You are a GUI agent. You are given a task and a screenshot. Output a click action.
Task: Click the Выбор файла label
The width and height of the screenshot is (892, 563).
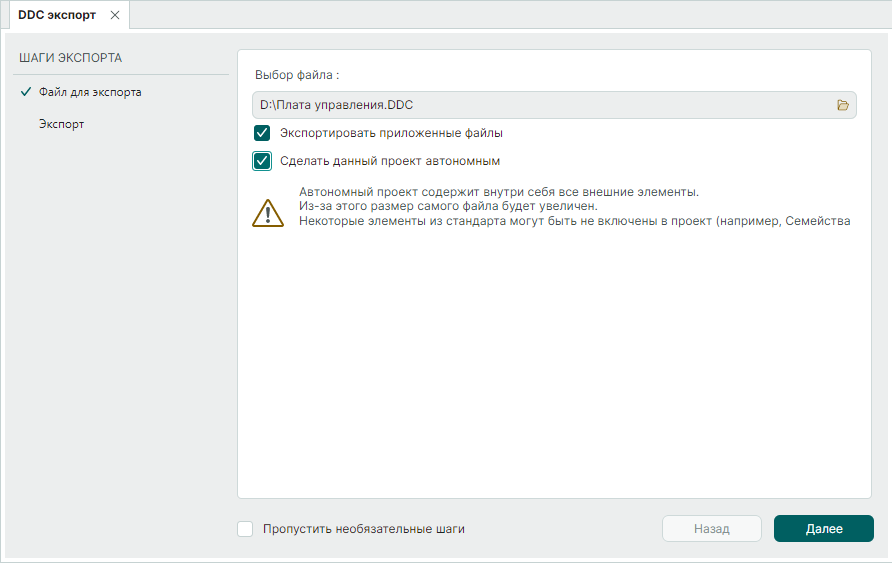[297, 74]
